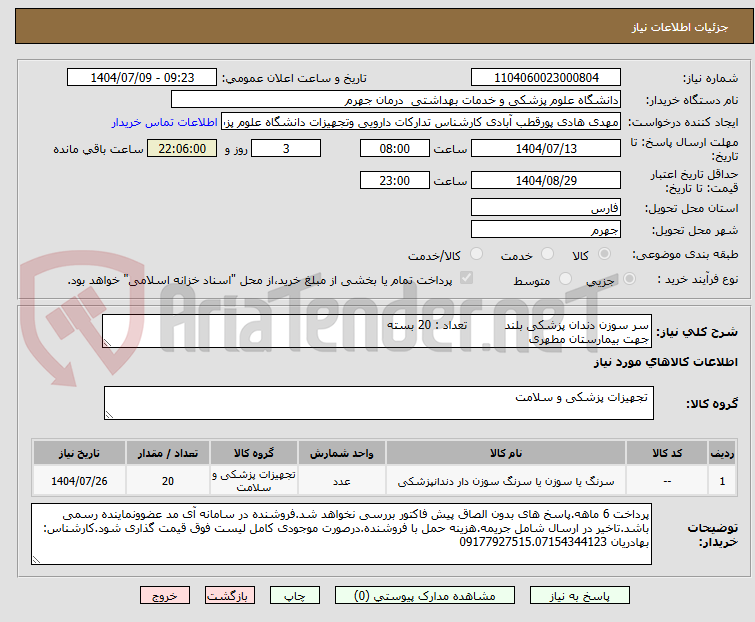Click the resize handle of description textarea
The height and width of the screenshot is (622, 755).
coord(107,343)
